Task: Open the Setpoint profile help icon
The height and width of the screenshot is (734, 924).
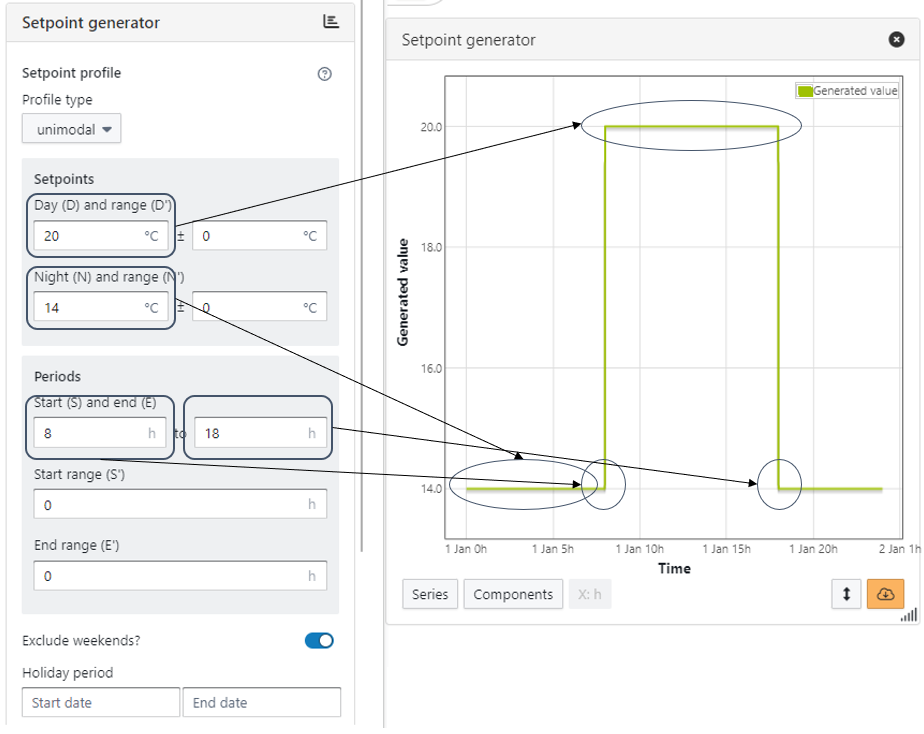Action: pos(324,74)
